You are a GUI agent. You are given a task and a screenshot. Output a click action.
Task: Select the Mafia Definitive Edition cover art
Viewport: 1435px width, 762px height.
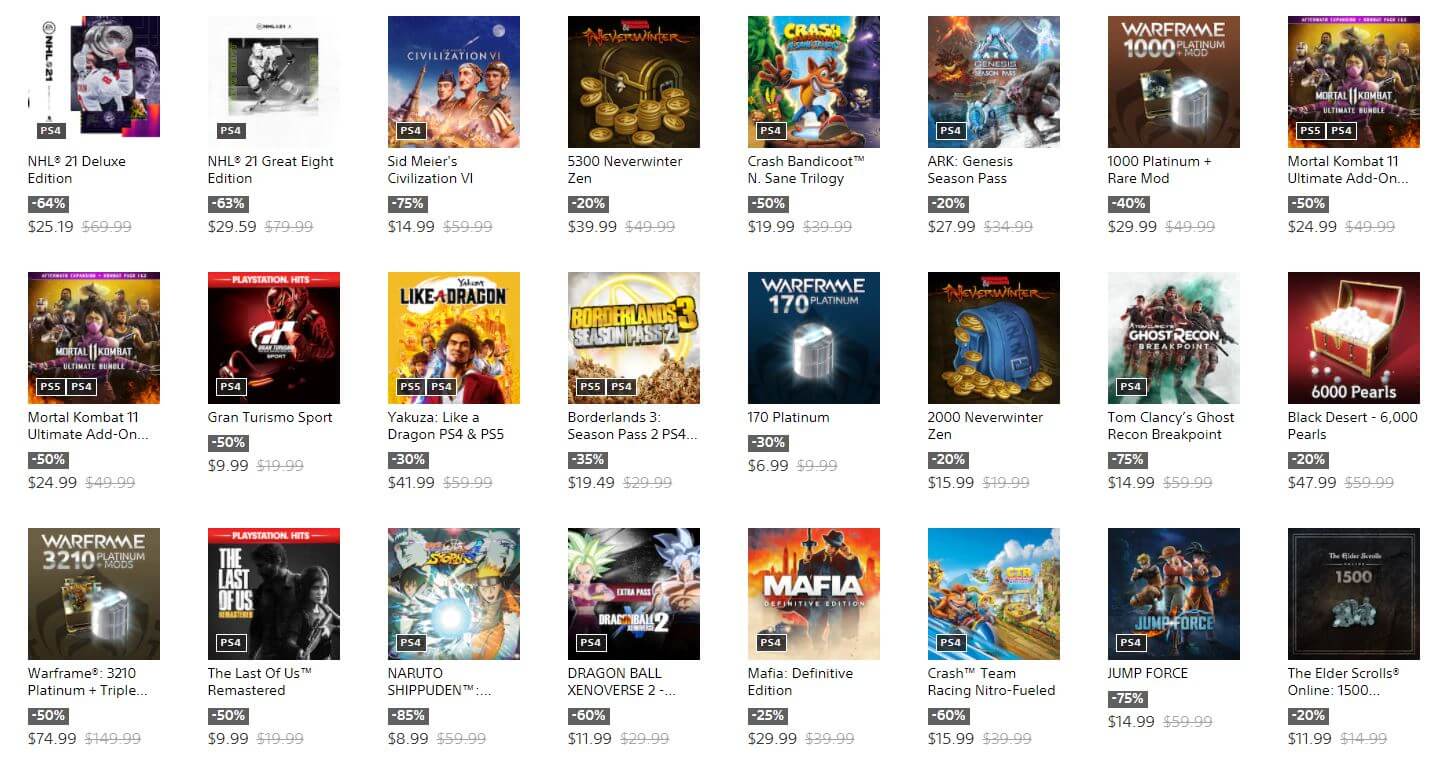pos(814,594)
